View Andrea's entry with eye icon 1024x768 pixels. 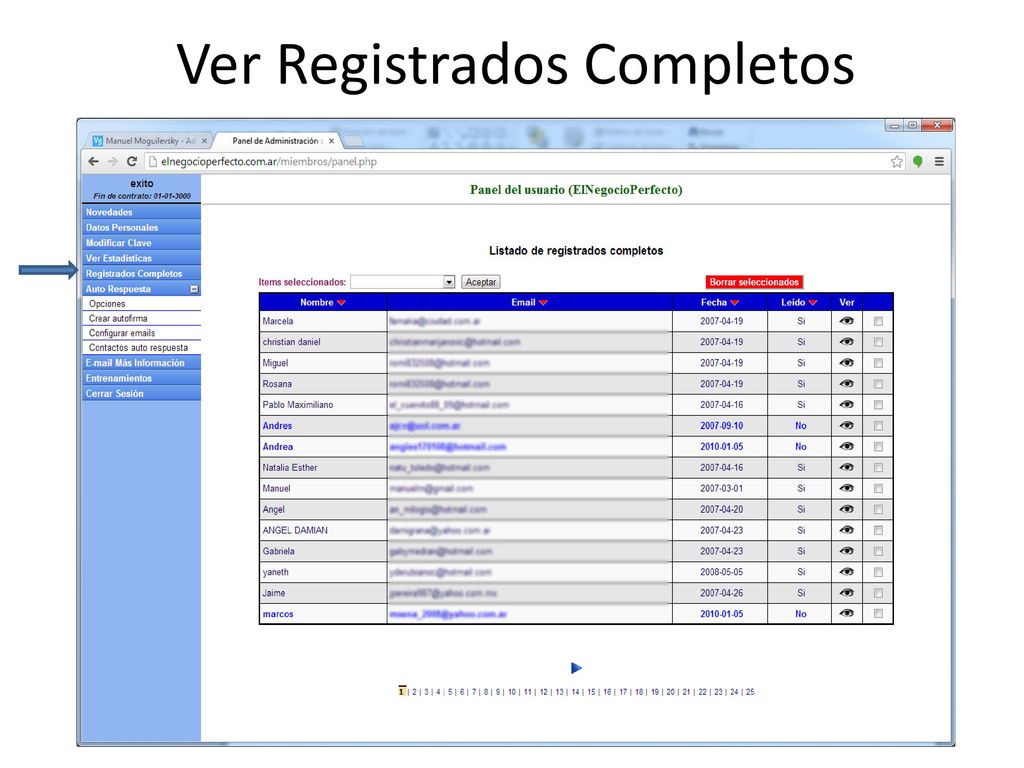coord(847,446)
